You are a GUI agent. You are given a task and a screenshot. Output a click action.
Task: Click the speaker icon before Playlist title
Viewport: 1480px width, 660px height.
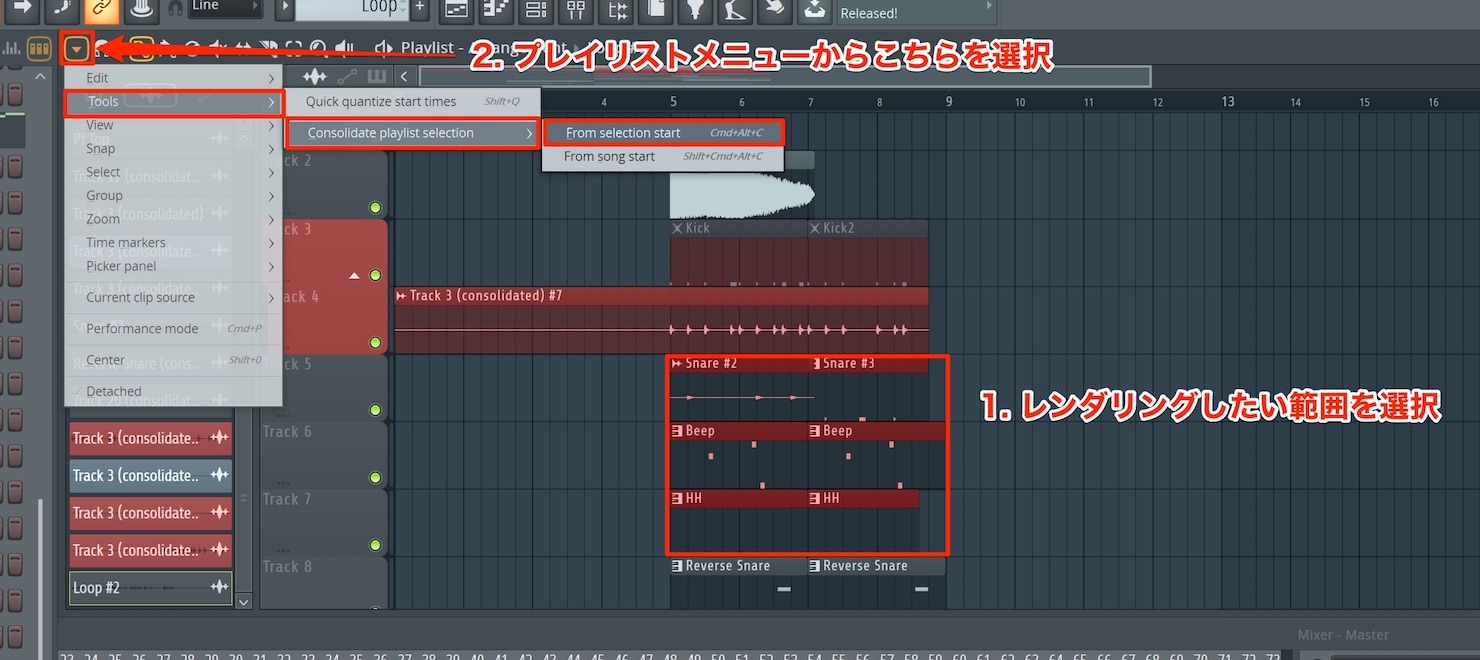click(383, 48)
